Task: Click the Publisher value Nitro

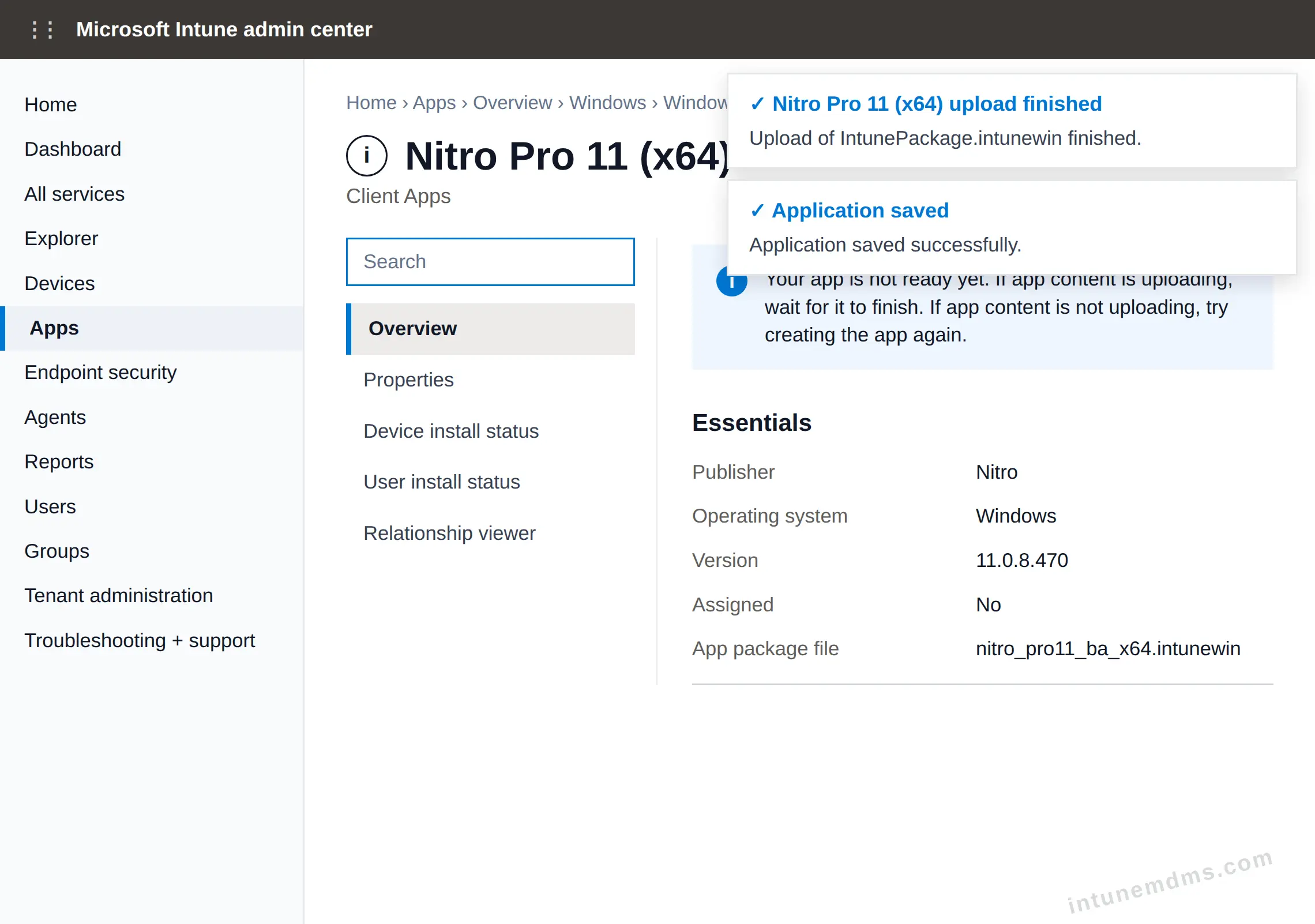Action: tap(997, 472)
